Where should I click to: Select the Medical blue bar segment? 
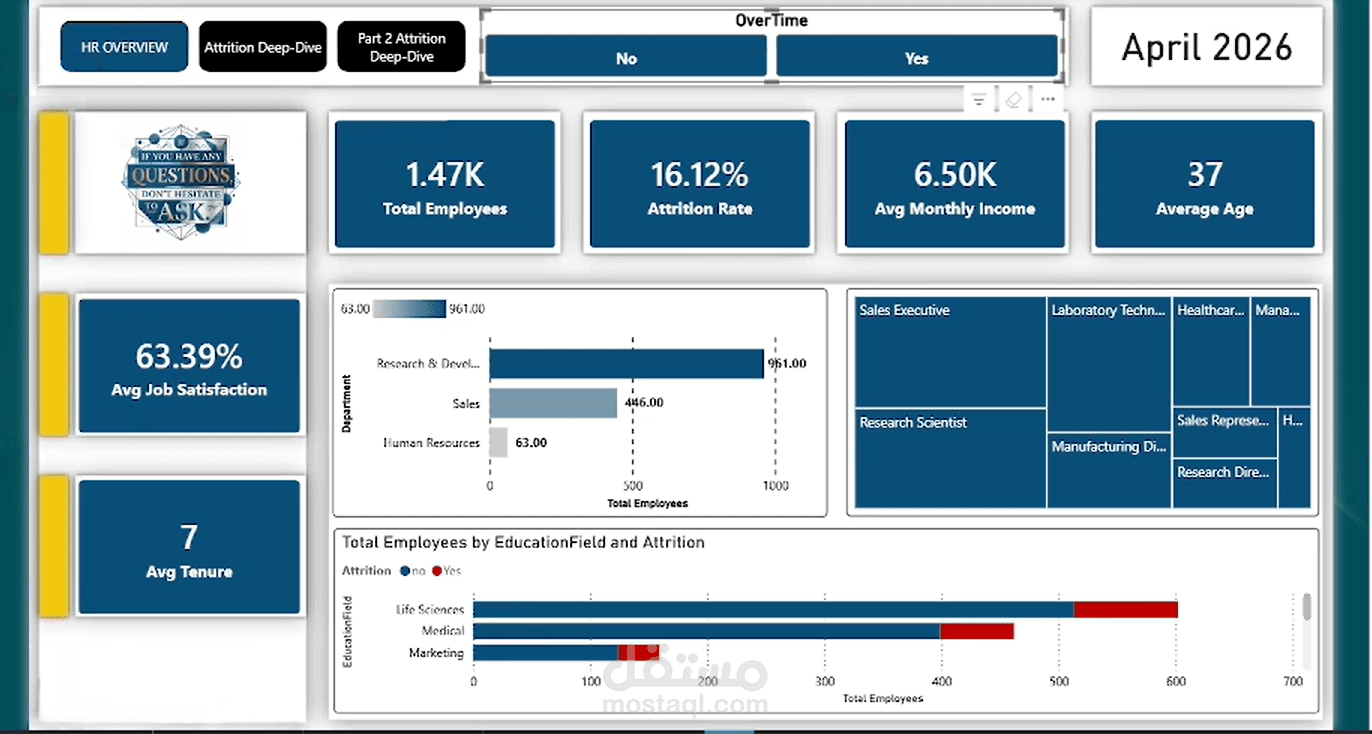click(706, 631)
